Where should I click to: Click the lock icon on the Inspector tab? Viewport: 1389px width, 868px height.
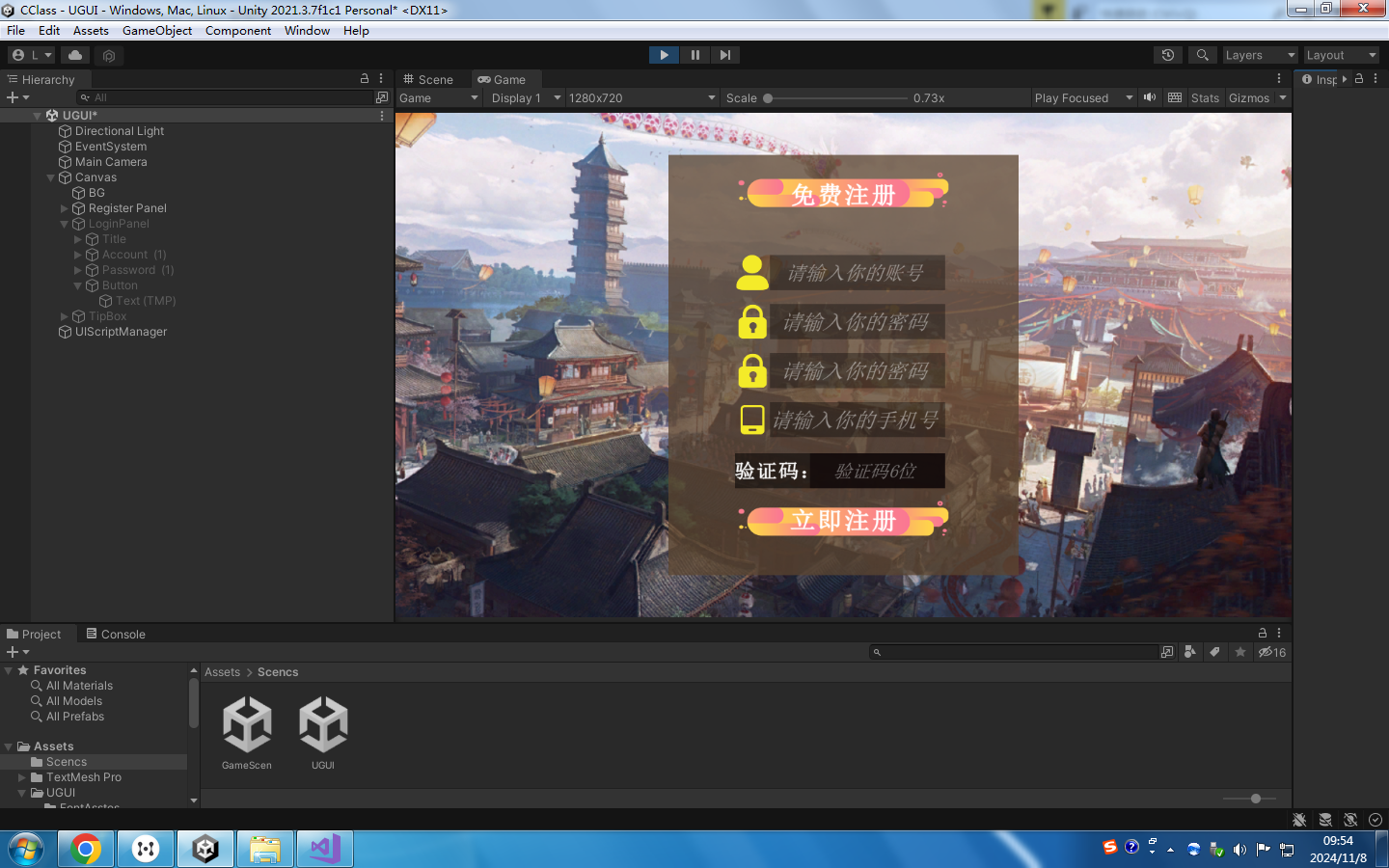point(1357,79)
